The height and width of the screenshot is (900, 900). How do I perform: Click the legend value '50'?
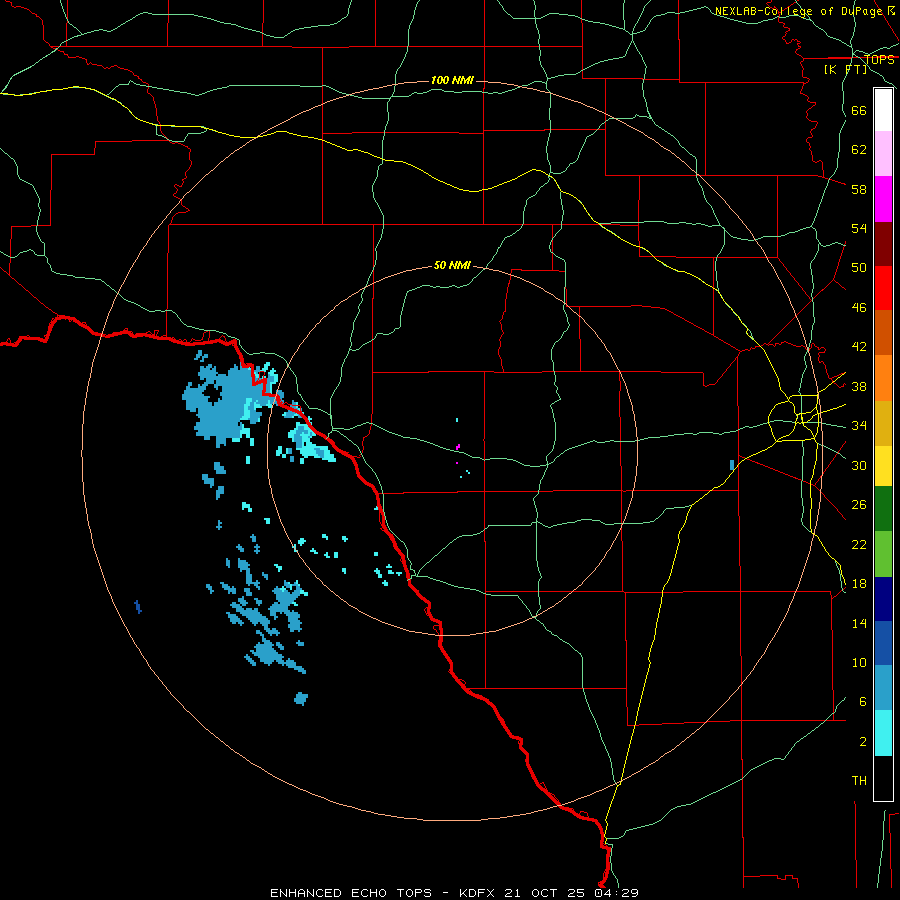(859, 267)
